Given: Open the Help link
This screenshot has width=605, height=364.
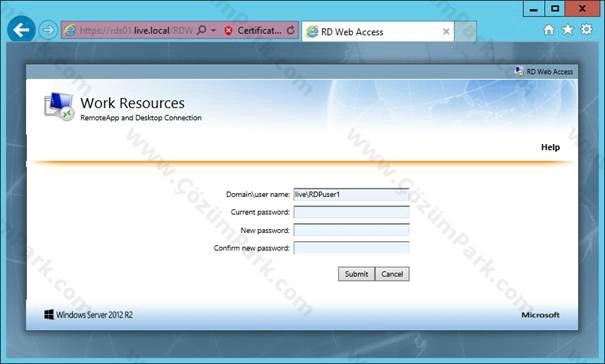Looking at the screenshot, I should tap(550, 147).
